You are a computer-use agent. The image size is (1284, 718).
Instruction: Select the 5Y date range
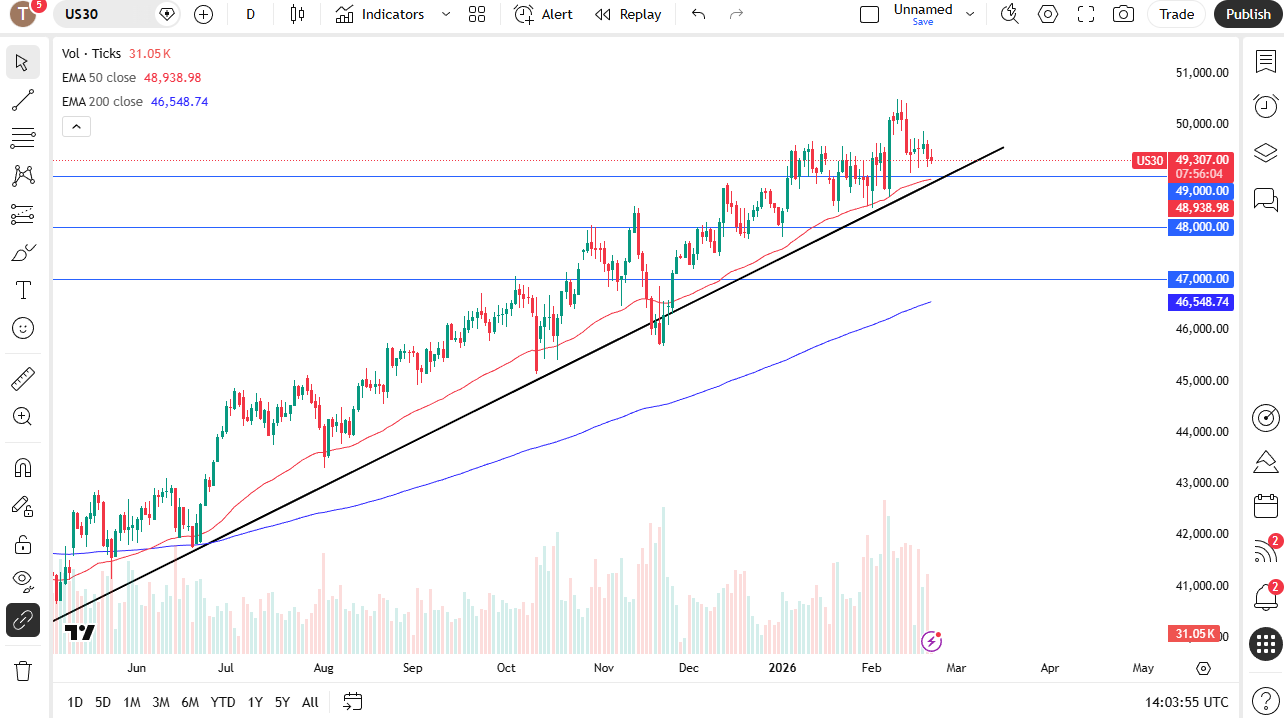tap(283, 702)
